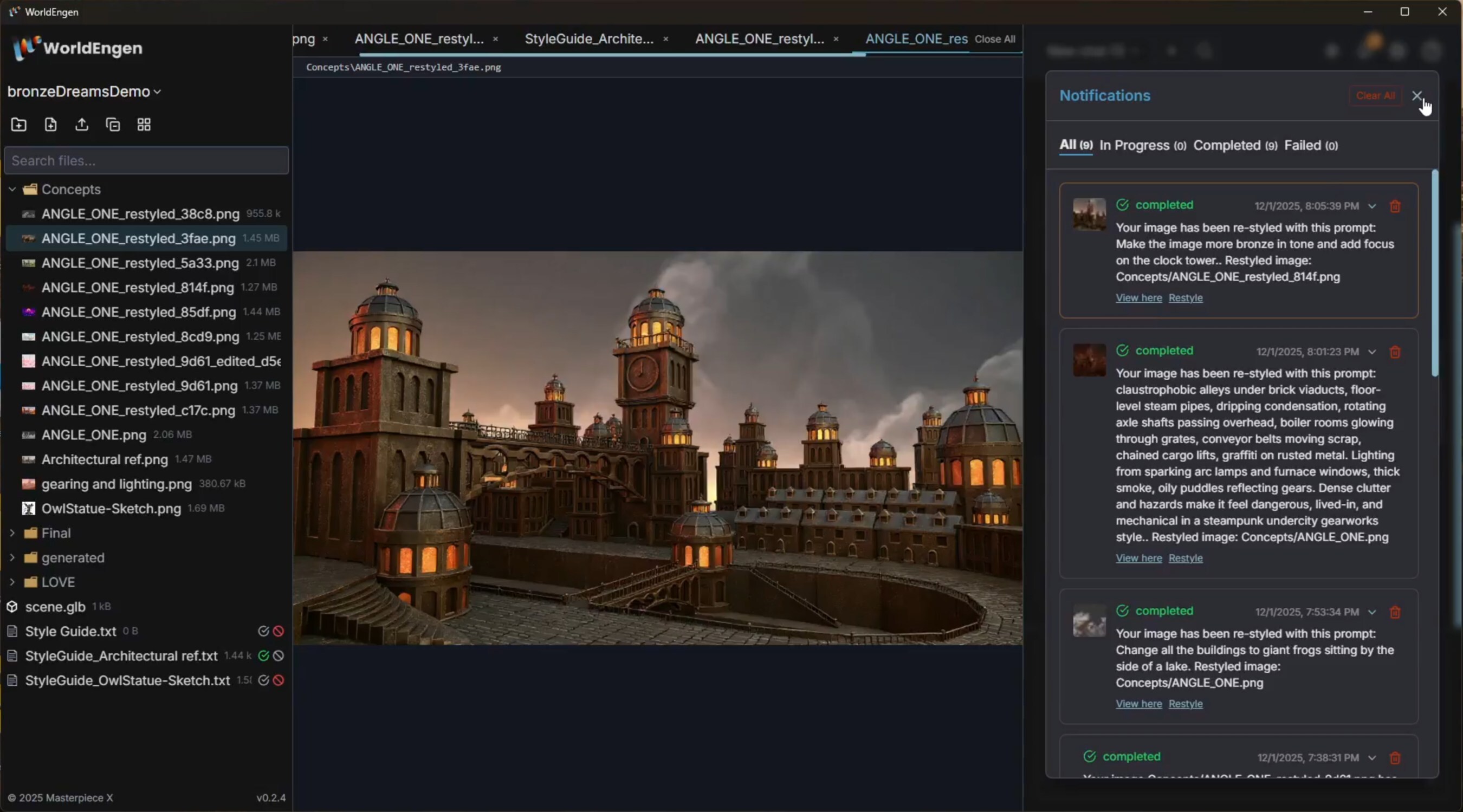Toggle the checkmark on StyleGuide_OwlStatue-Sketch.txt
The width and height of the screenshot is (1463, 812).
[263, 680]
